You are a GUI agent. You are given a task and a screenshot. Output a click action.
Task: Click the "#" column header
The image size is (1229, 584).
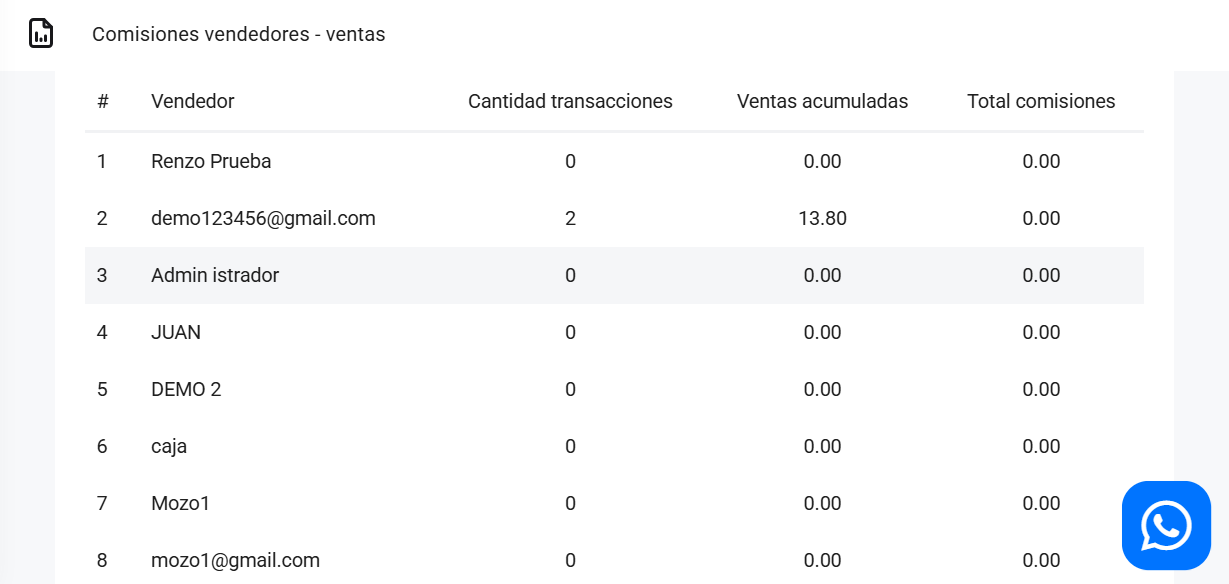point(103,101)
